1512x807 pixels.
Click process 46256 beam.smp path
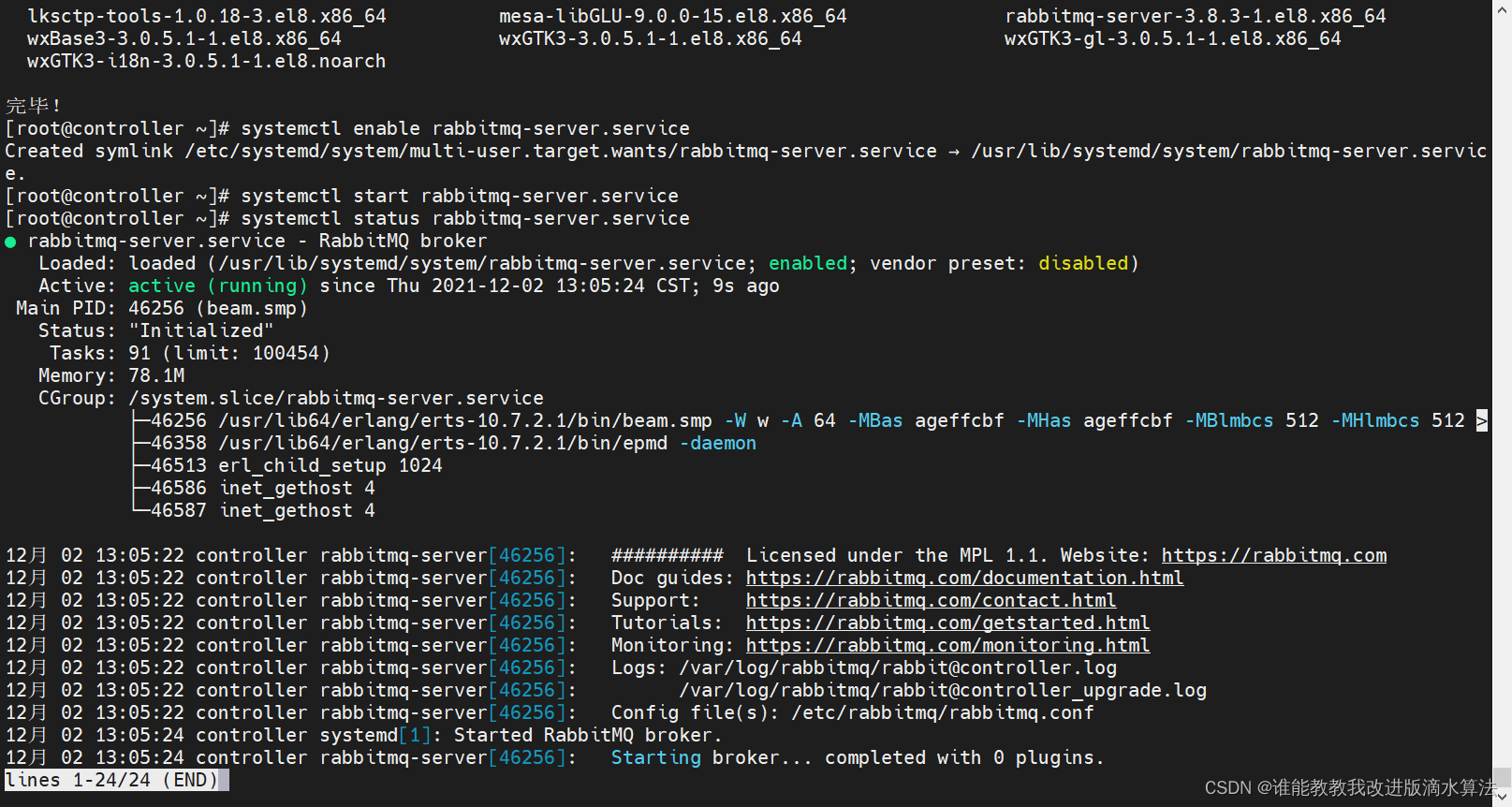tap(465, 420)
